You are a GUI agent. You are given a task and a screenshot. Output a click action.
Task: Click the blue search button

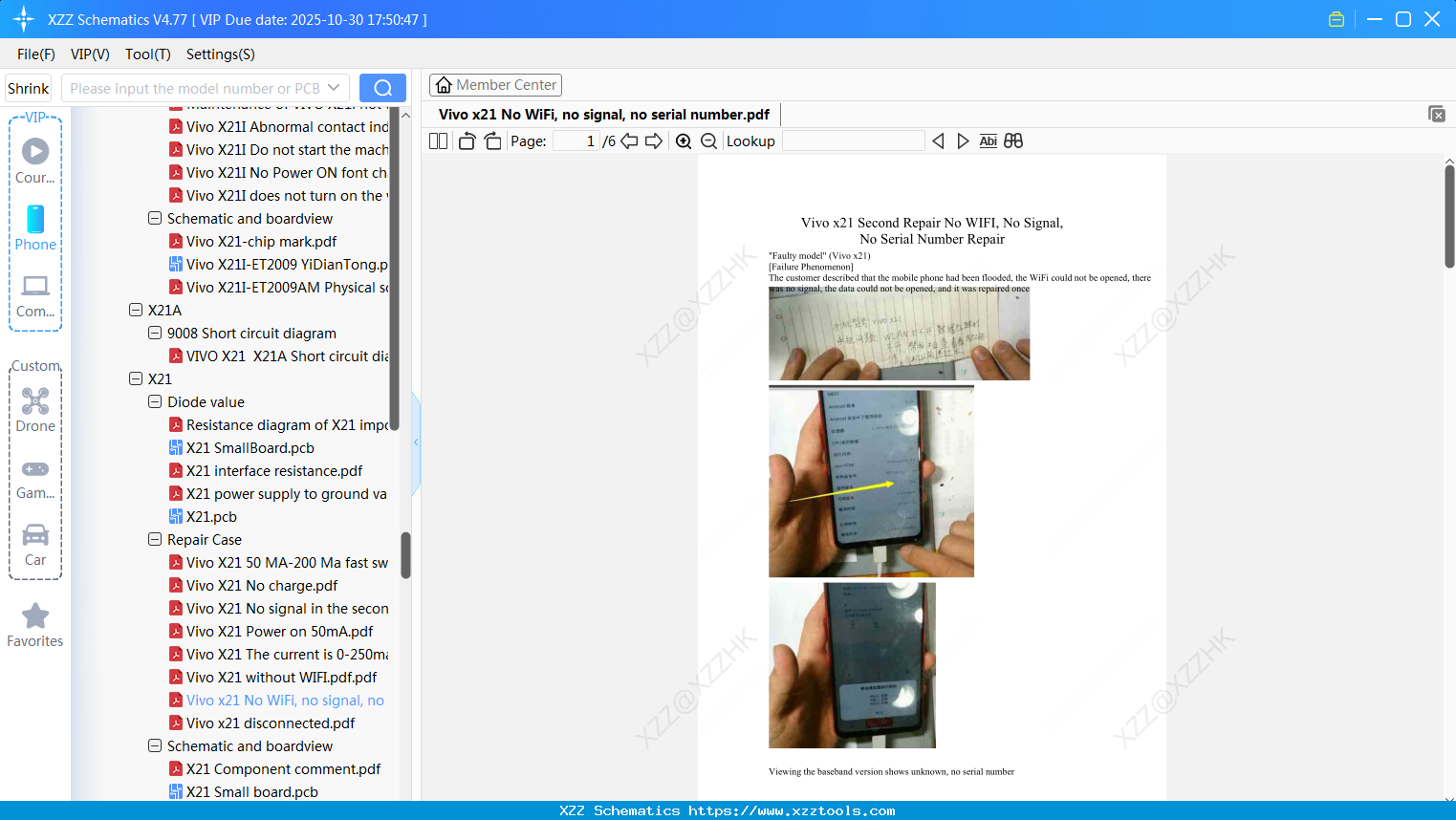(382, 88)
